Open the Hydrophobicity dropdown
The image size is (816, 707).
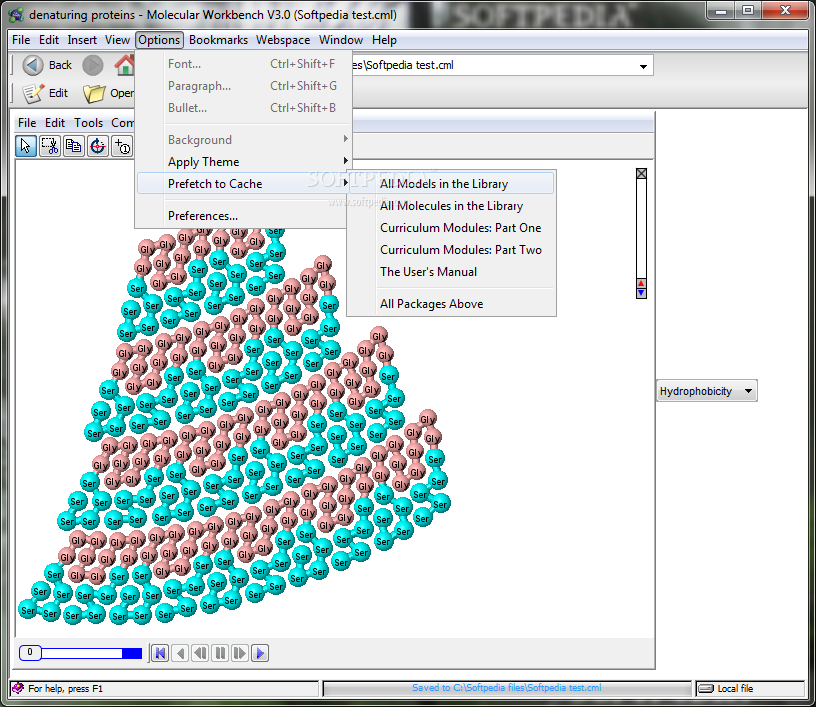707,391
